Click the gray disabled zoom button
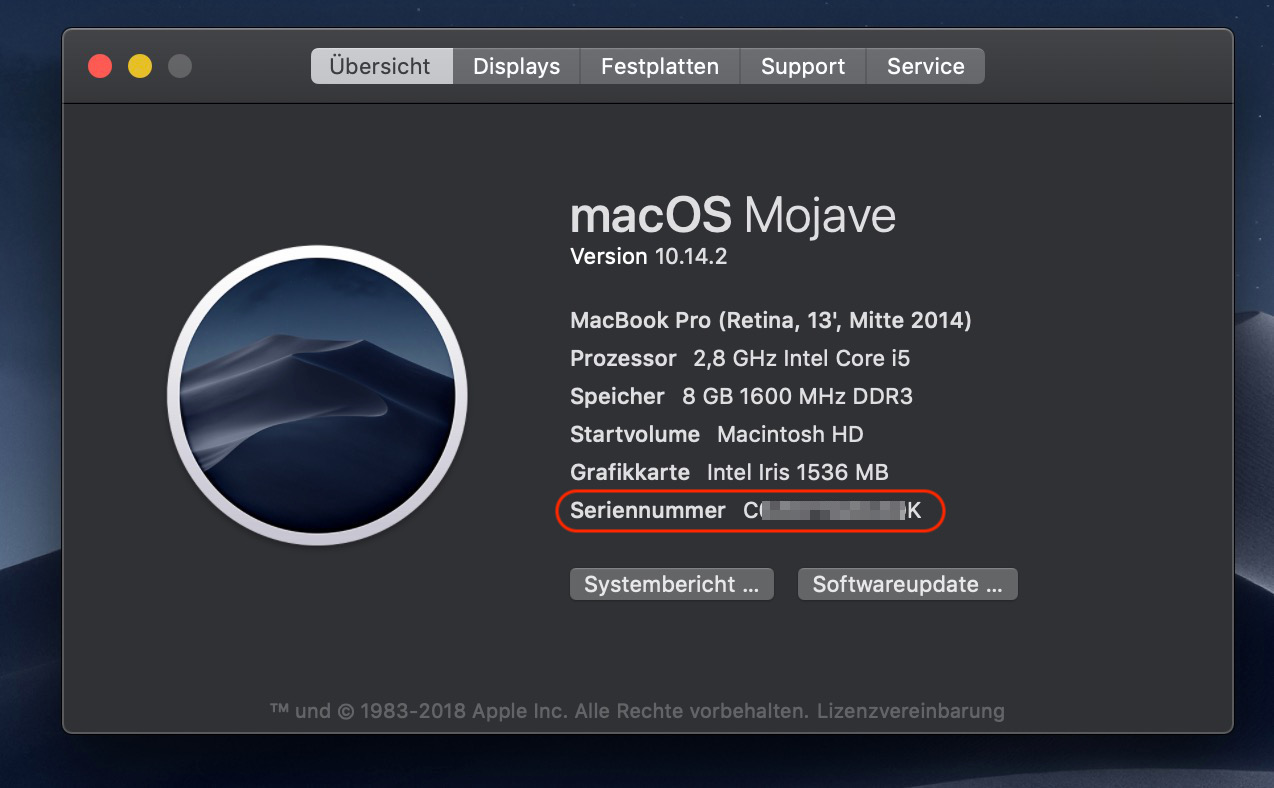The image size is (1274, 788). click(180, 67)
